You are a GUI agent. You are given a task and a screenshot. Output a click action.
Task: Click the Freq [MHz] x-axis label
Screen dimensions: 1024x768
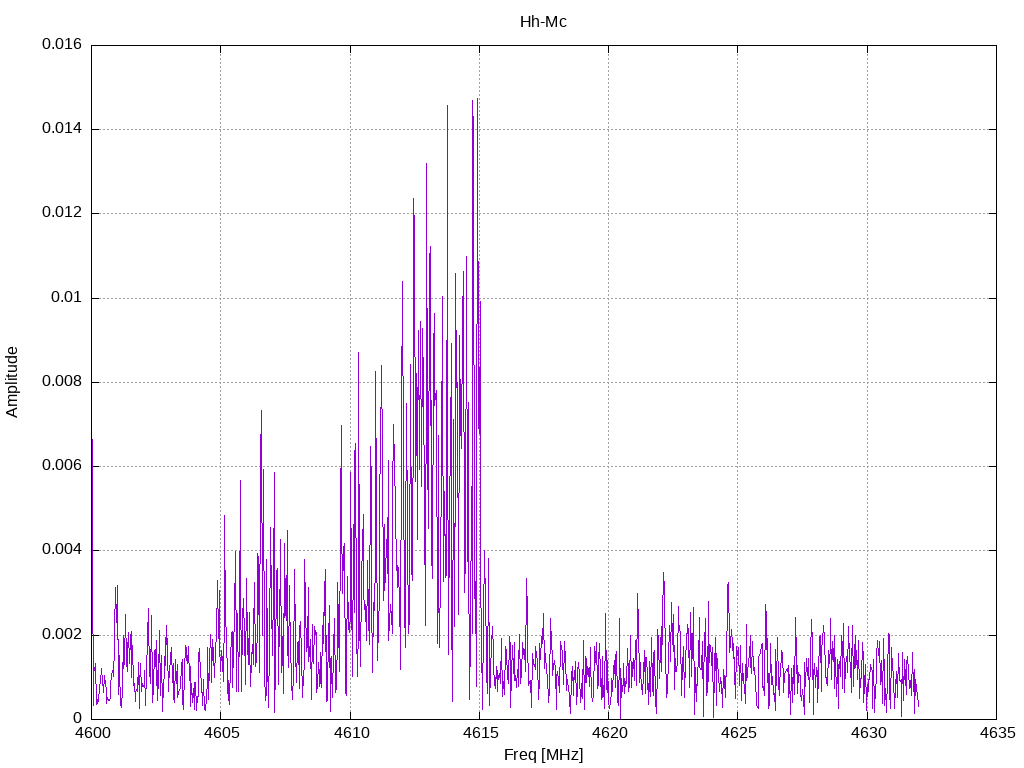[x=543, y=755]
